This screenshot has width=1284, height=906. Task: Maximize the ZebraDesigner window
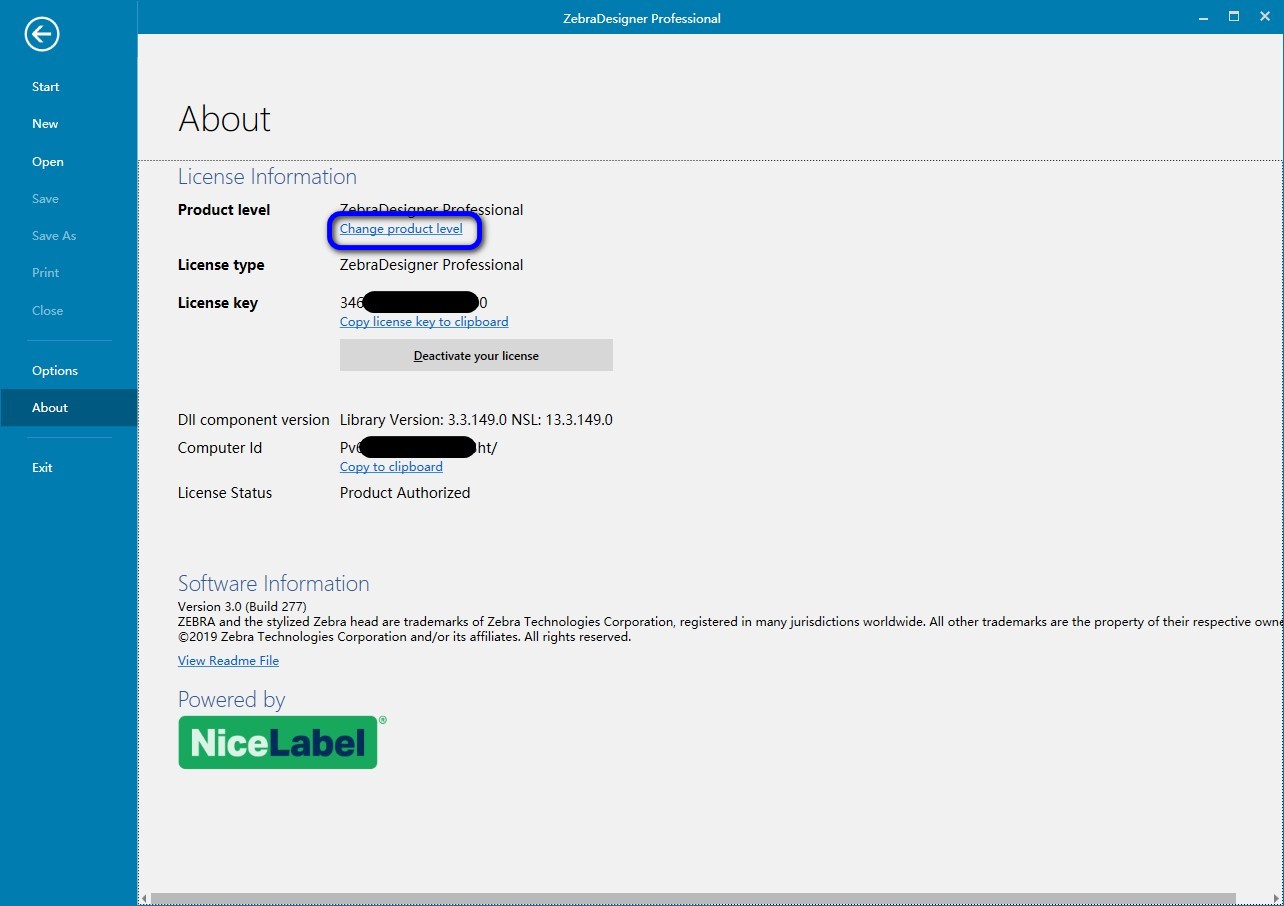(x=1233, y=16)
